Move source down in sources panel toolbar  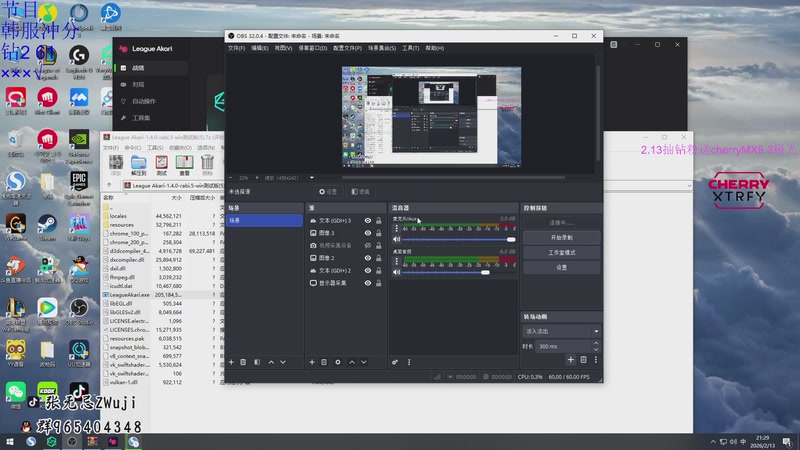click(364, 362)
